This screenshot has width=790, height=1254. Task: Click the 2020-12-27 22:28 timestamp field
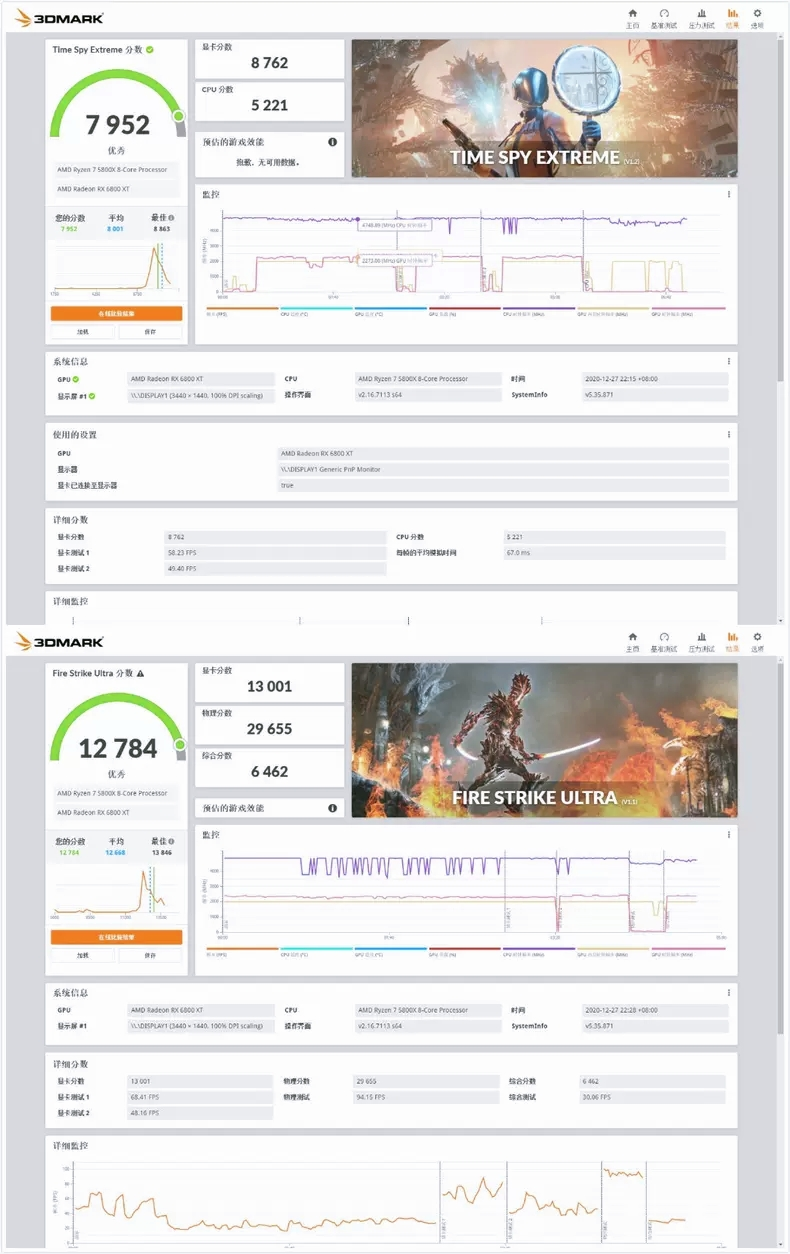point(655,1010)
